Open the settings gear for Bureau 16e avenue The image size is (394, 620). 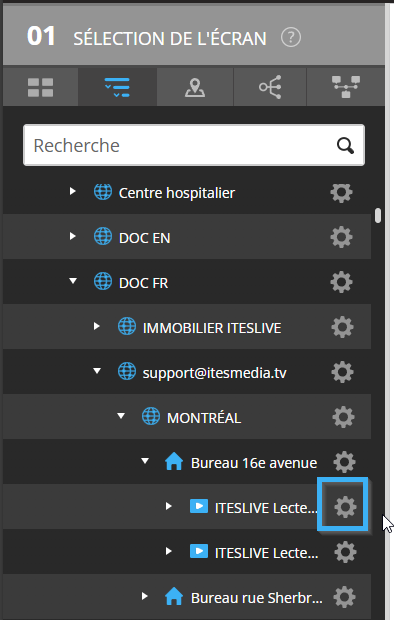[345, 462]
